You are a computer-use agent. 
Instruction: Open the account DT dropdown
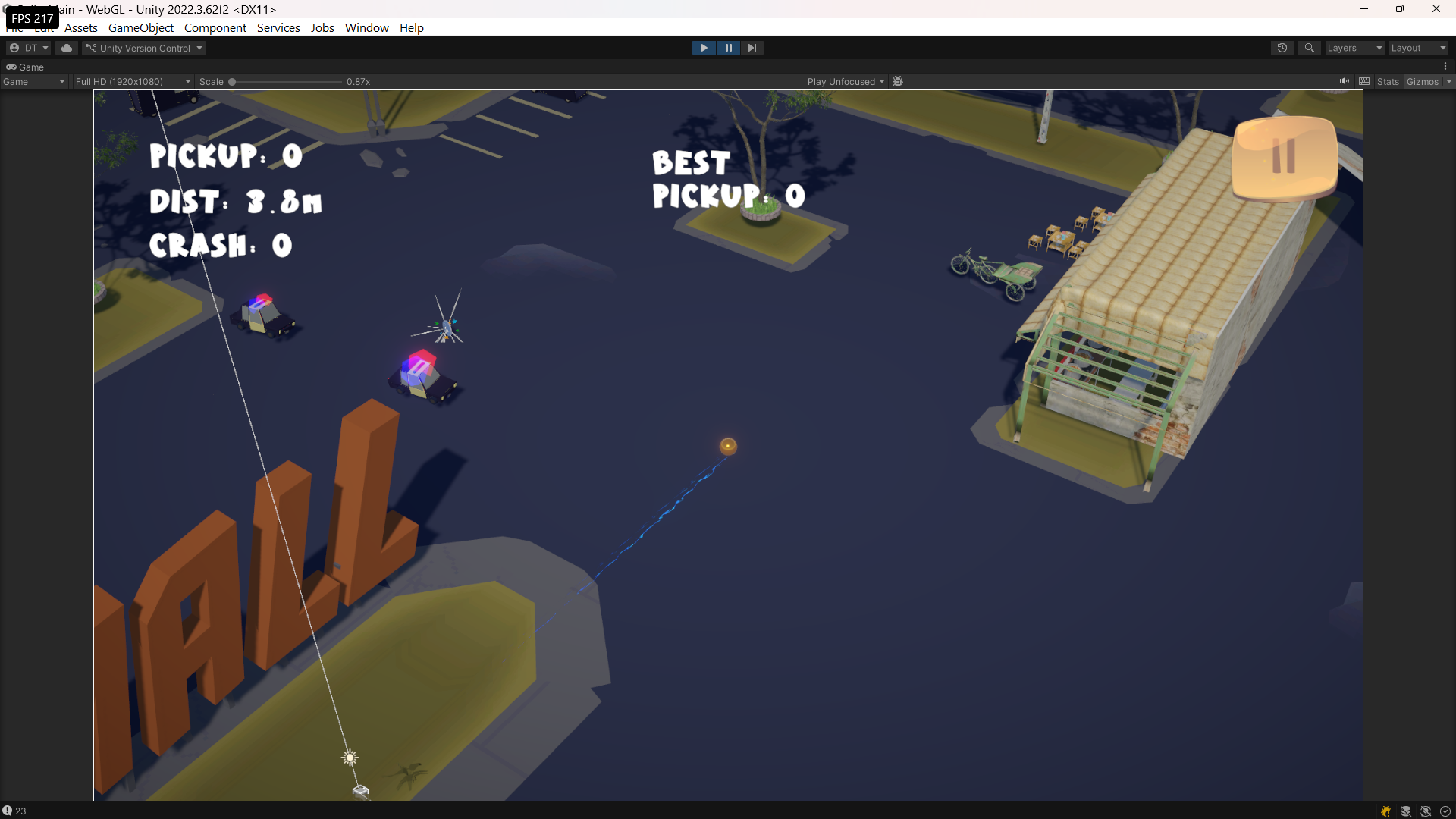tap(29, 48)
